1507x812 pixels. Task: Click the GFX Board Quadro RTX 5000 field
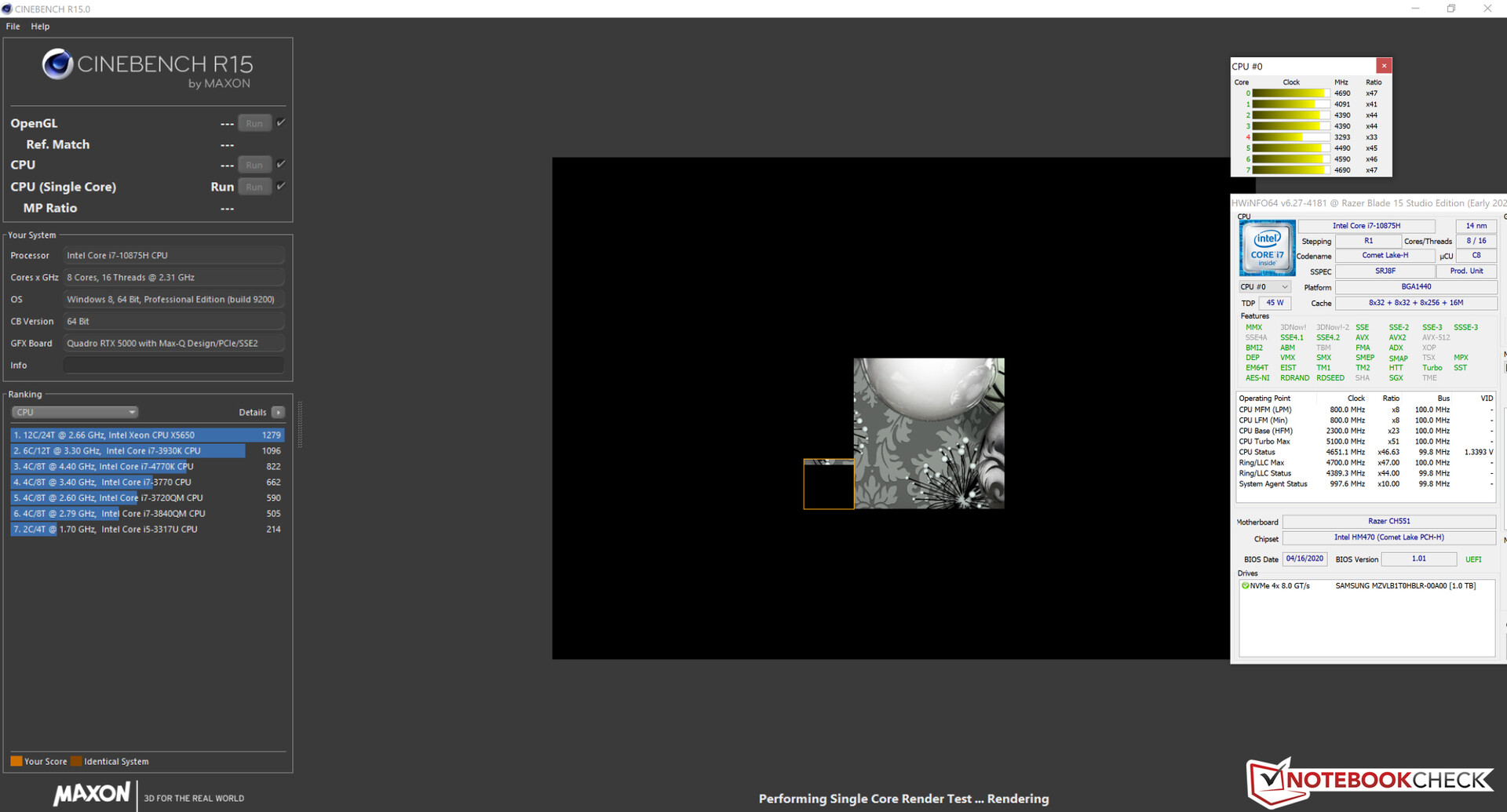coord(173,343)
